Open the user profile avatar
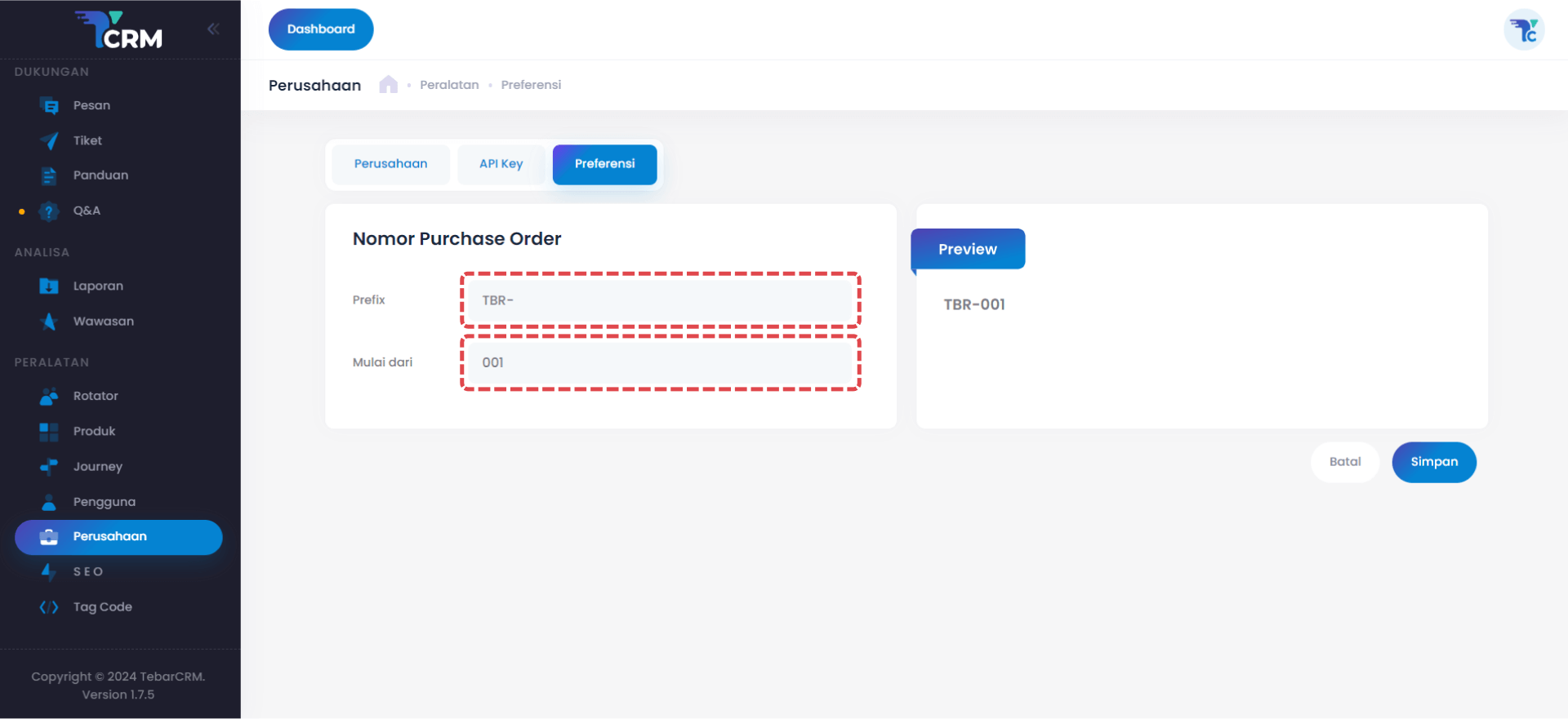 point(1523,30)
